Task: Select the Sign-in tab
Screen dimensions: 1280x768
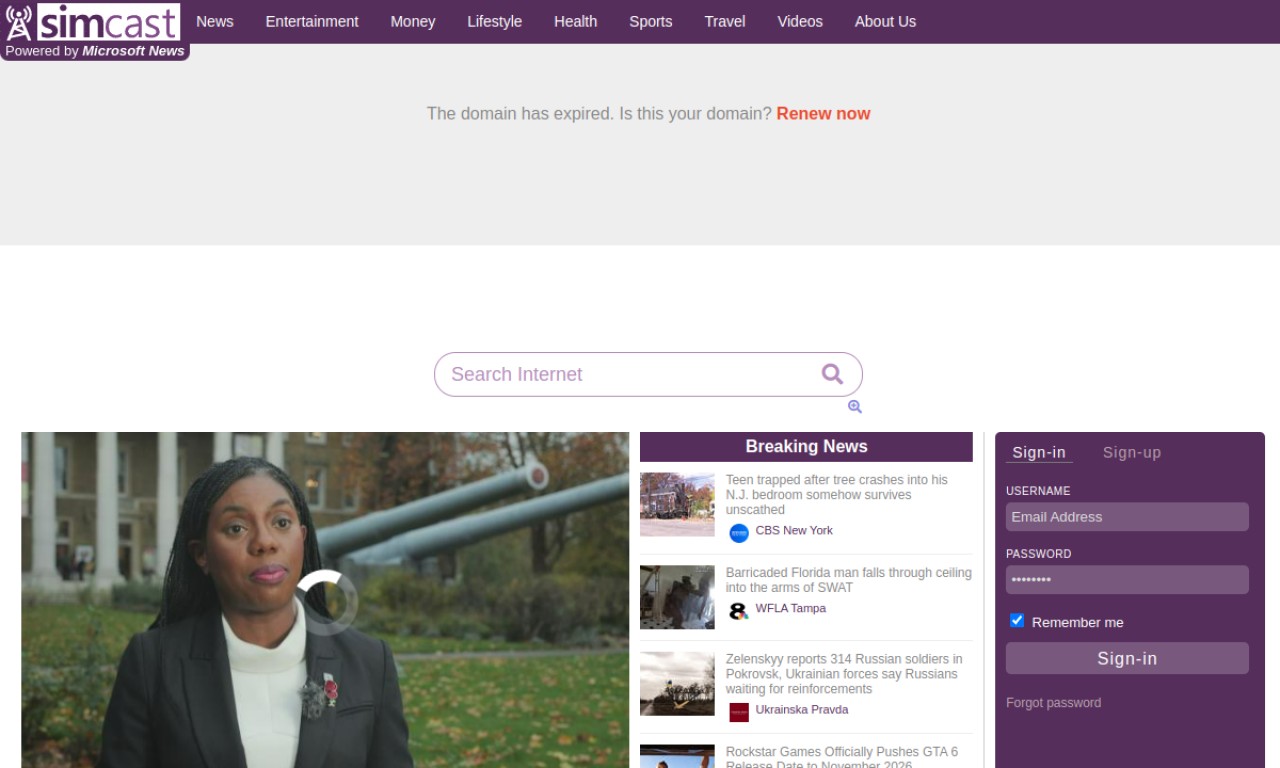Action: (x=1039, y=452)
